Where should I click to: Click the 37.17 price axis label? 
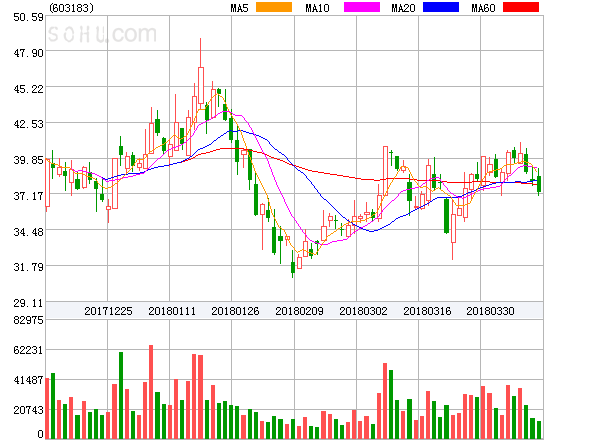(29, 196)
